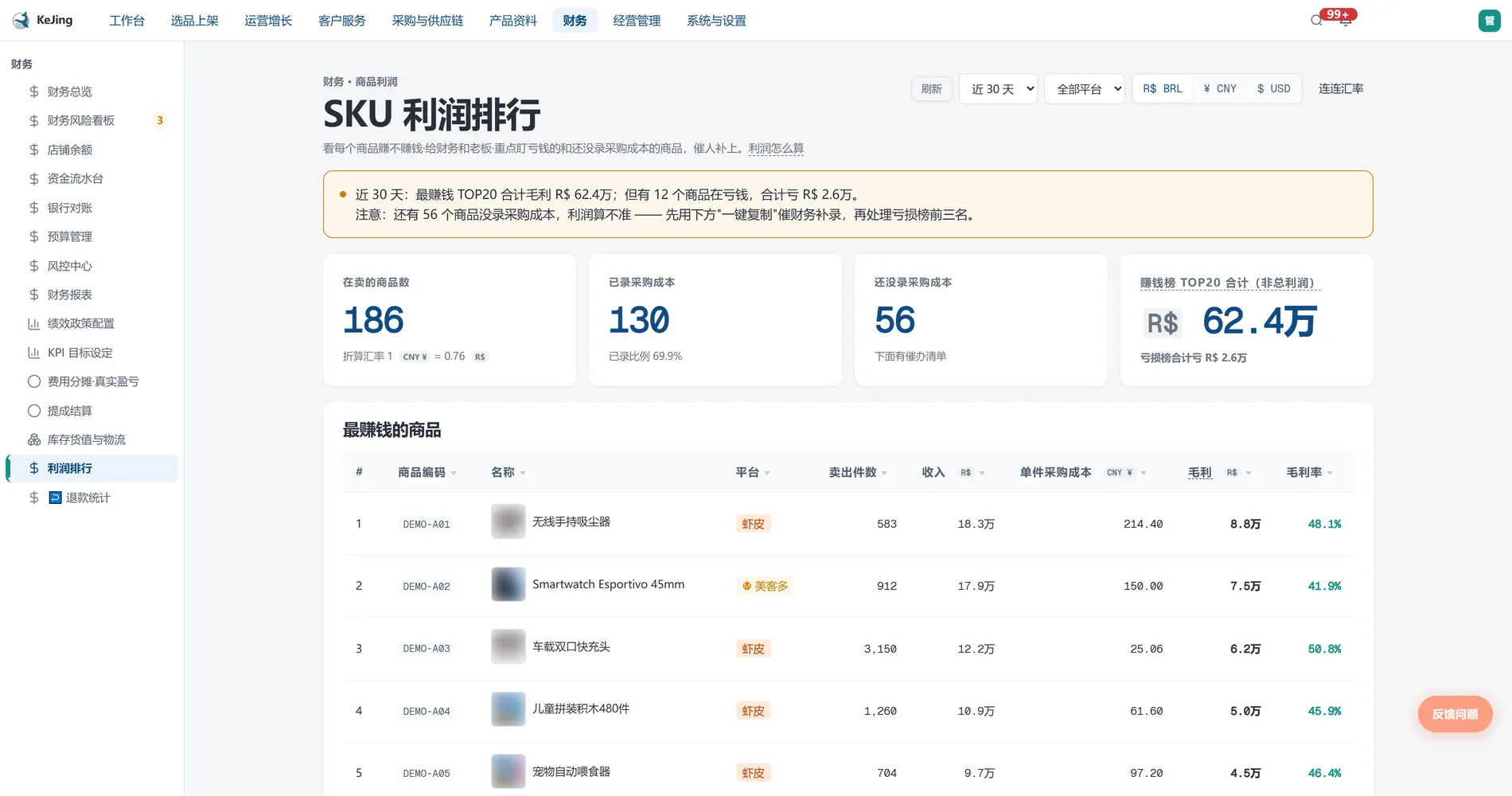1512x796 pixels.
Task: Click the 赚钱榜 TOP20 合计 label
Action: [1229, 283]
